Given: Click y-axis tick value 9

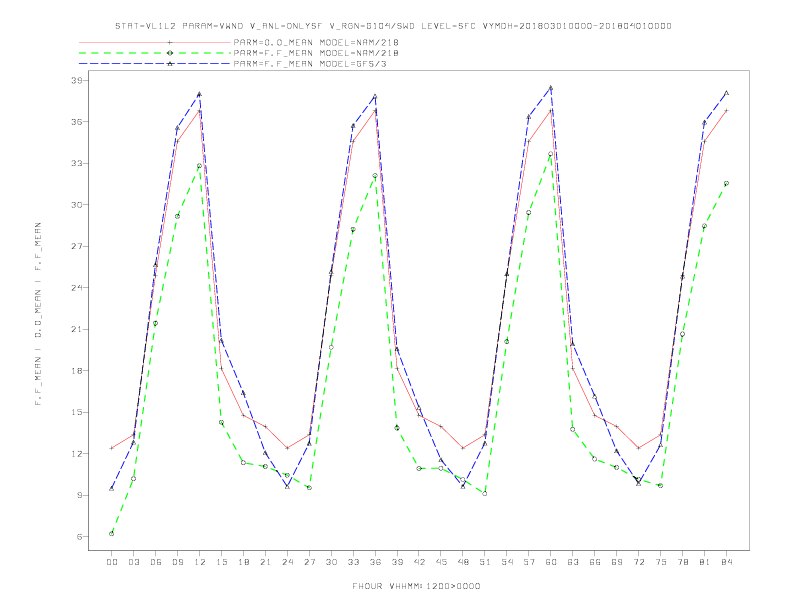Looking at the screenshot, I should pyautogui.click(x=78, y=495).
